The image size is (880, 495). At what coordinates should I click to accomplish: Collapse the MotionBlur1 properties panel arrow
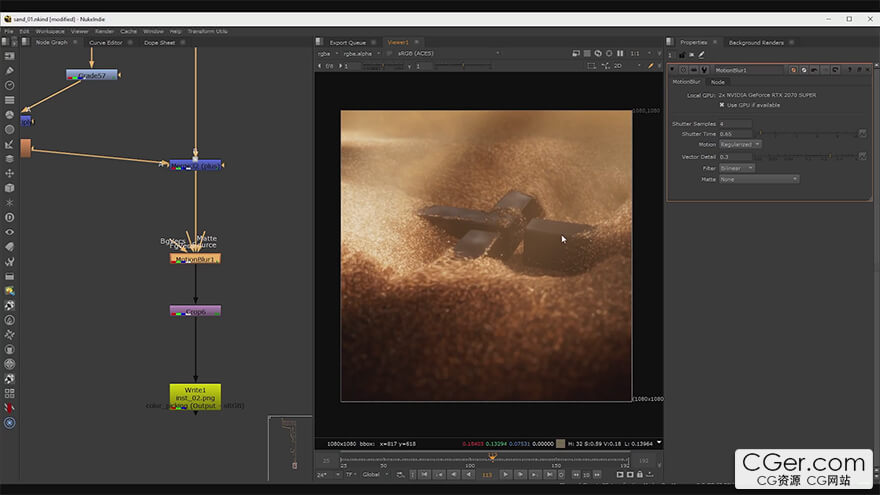672,70
